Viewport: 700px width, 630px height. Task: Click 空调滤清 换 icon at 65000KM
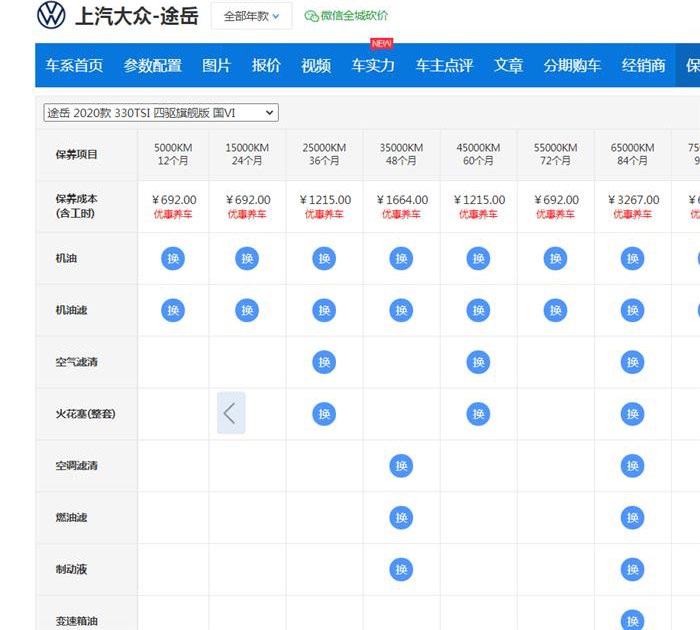(x=633, y=466)
